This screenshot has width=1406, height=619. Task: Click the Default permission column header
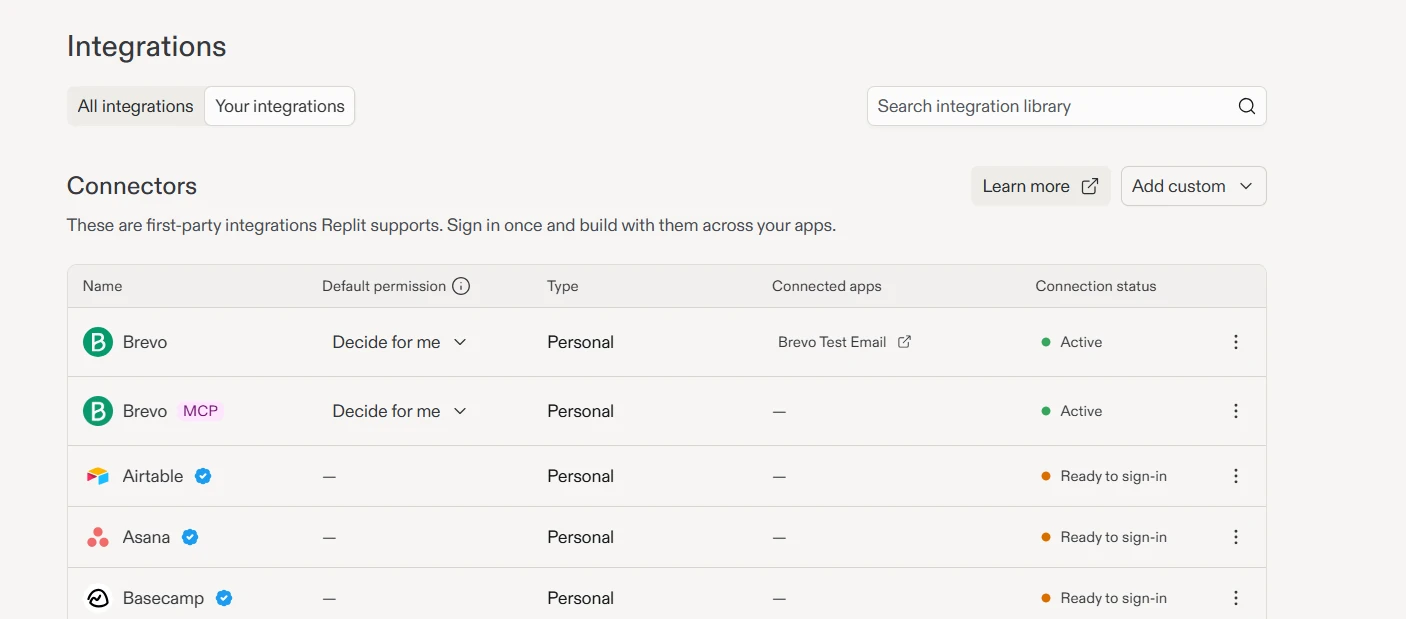click(x=384, y=286)
